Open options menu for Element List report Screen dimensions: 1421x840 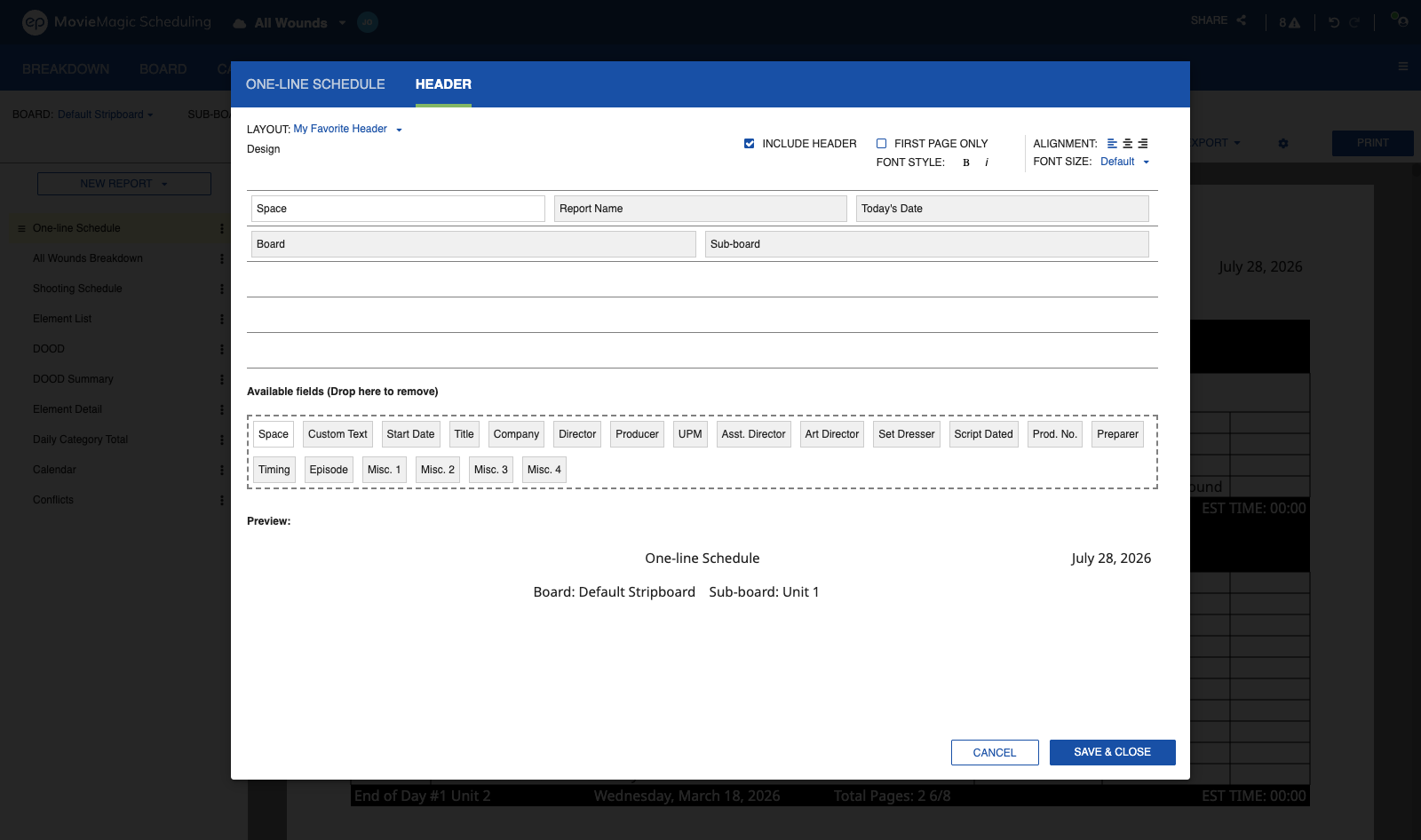222,319
